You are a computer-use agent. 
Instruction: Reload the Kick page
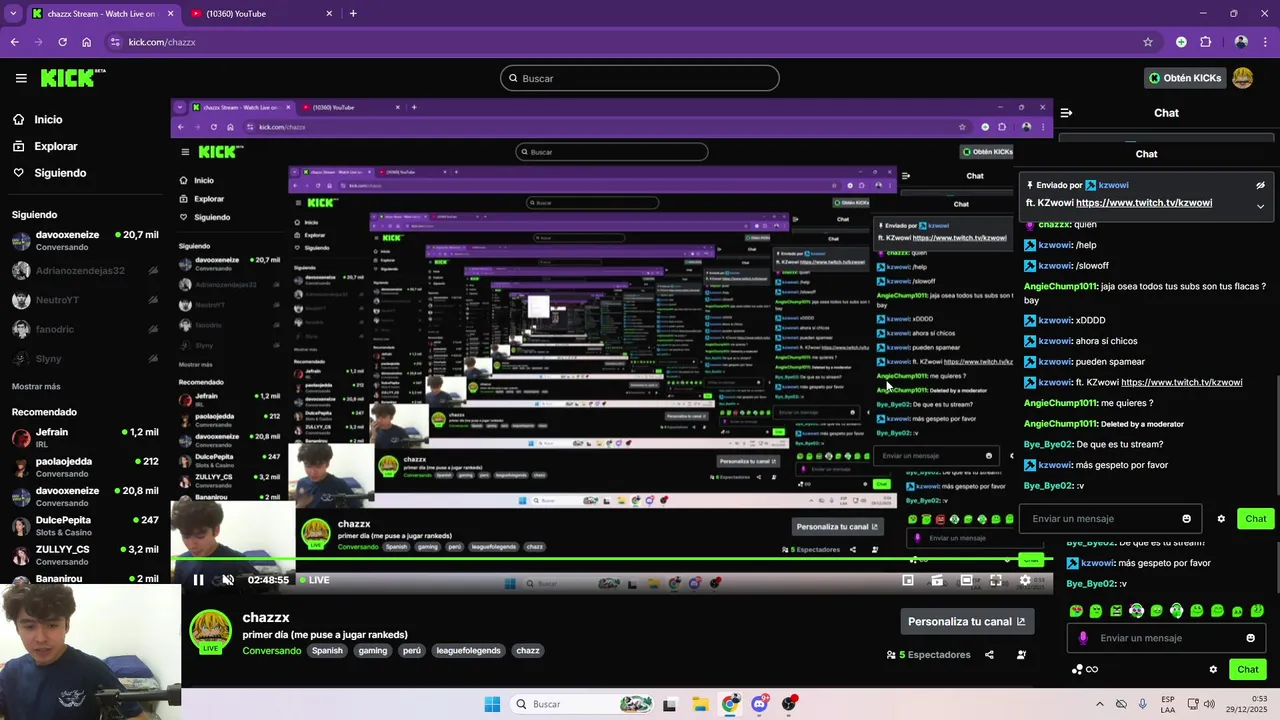coord(62,42)
